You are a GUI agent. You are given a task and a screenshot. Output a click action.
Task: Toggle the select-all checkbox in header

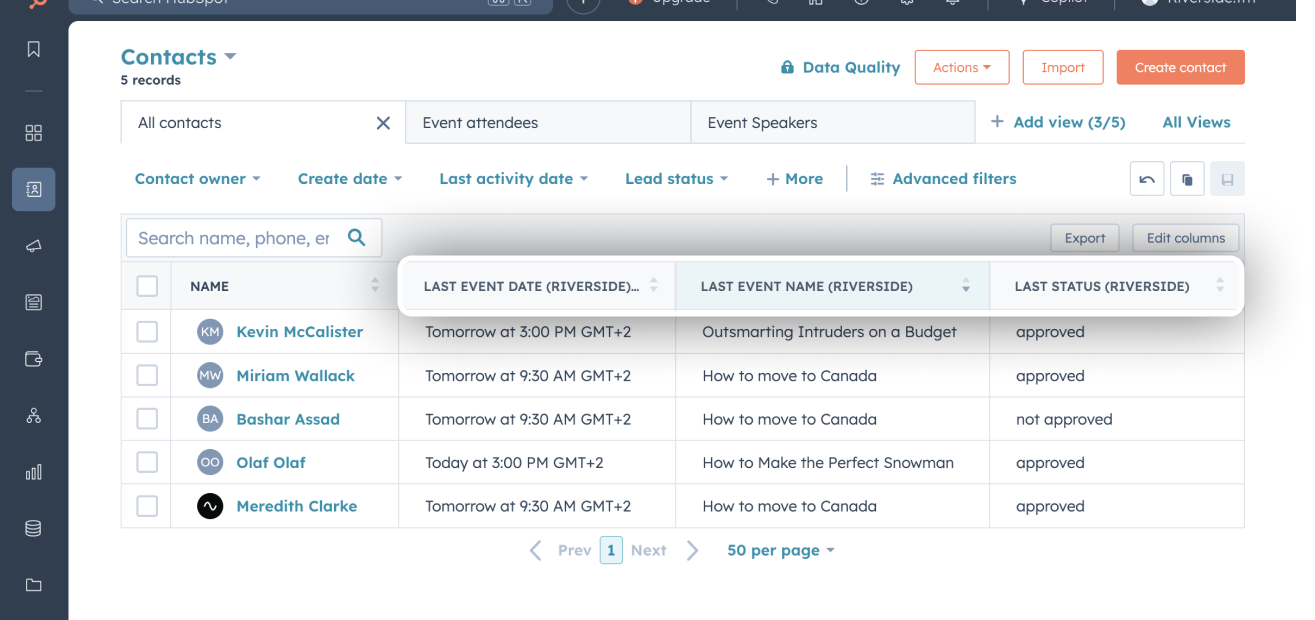point(147,286)
